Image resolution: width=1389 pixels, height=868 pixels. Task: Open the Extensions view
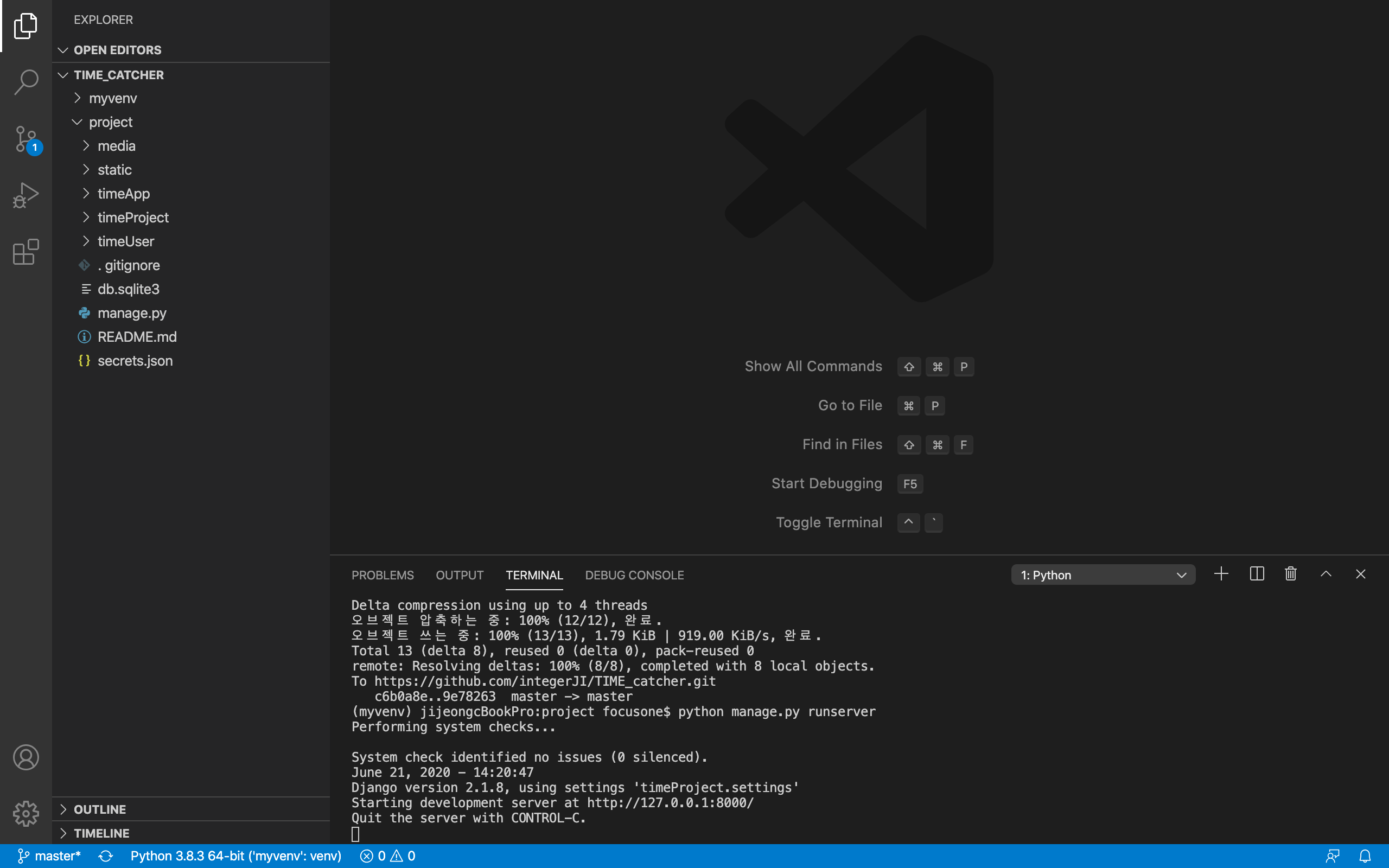click(26, 252)
